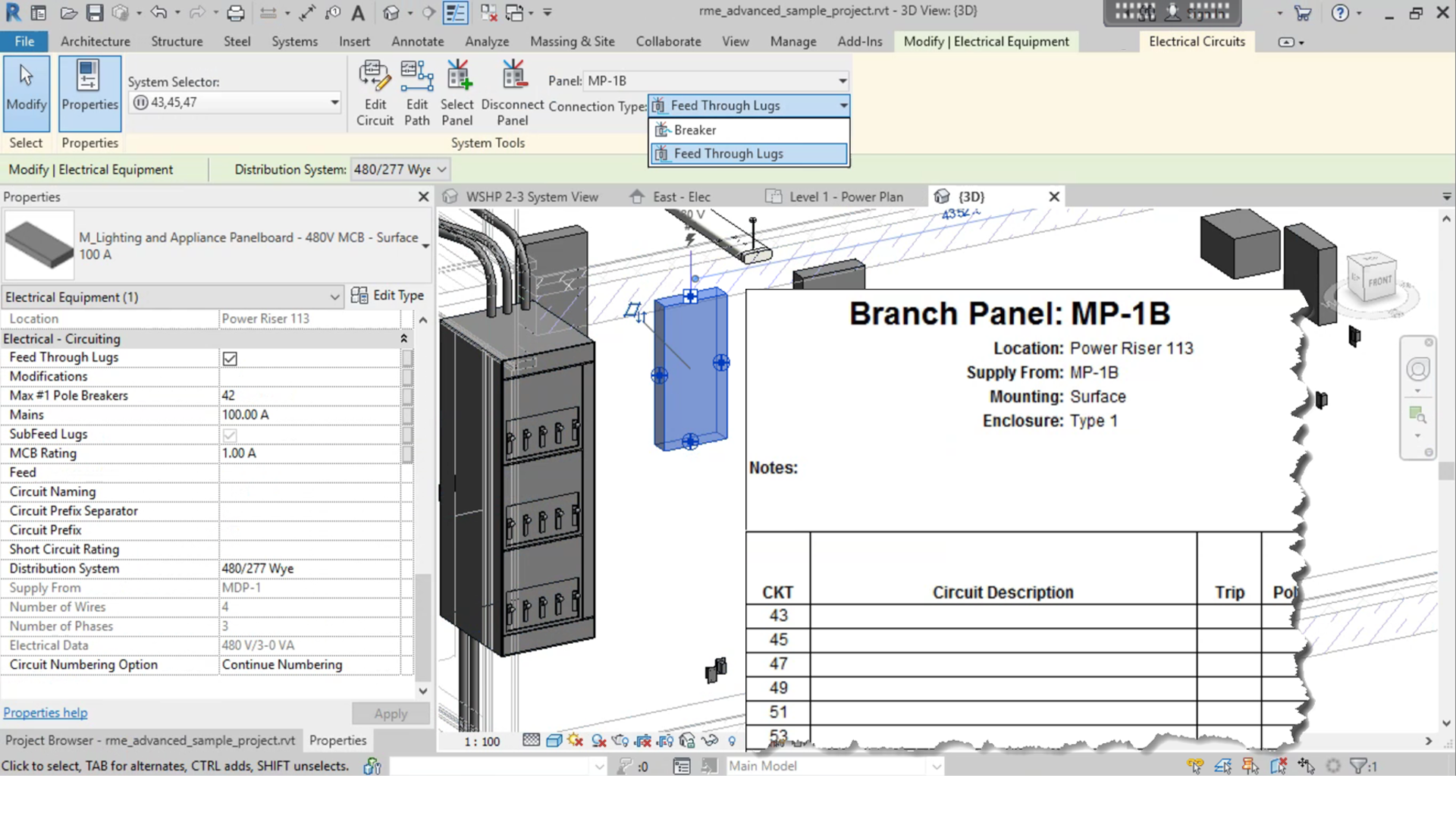
Task: Click the Edit Type button
Action: 388,295
